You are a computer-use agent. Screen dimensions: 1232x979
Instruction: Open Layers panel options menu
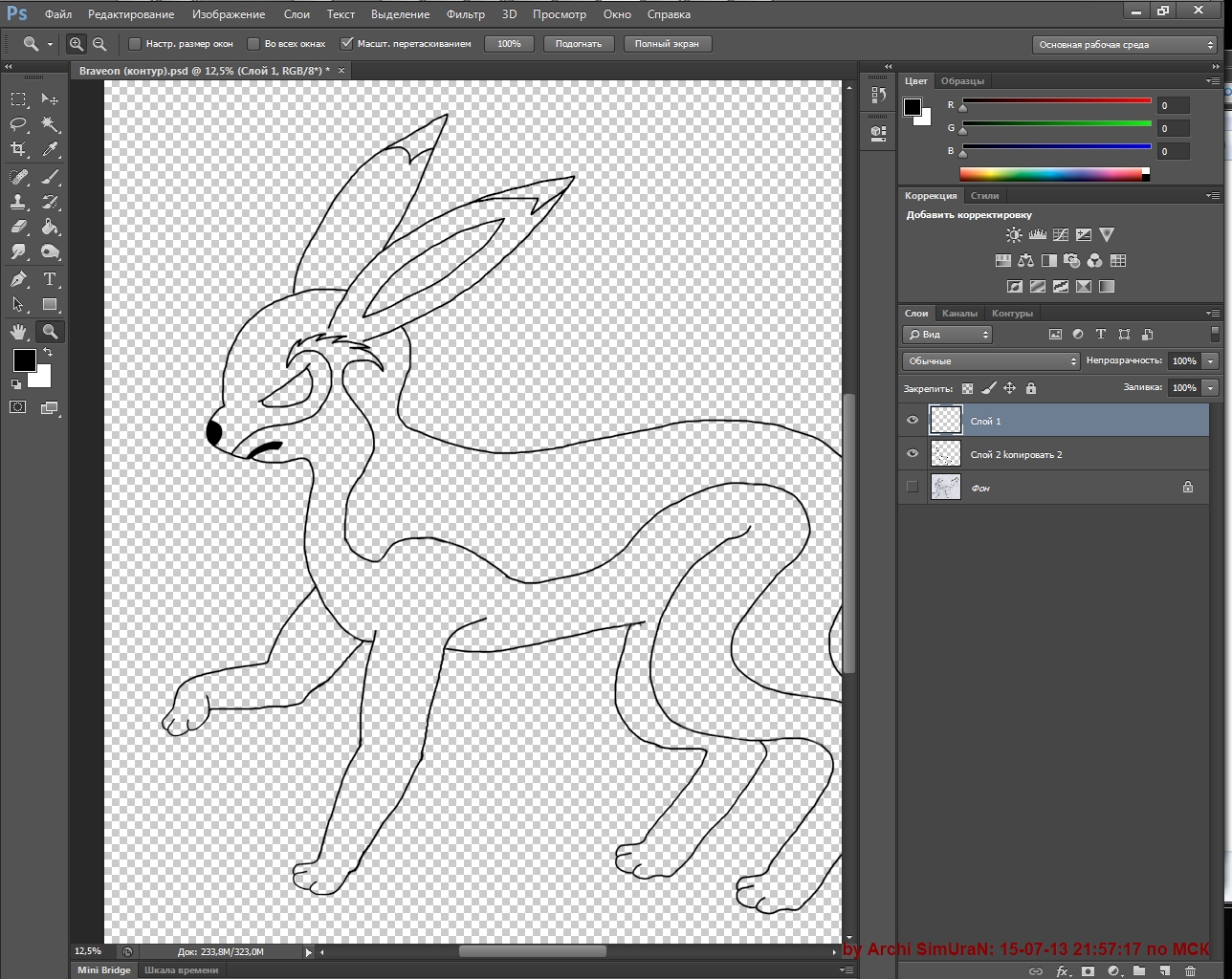tap(1213, 314)
